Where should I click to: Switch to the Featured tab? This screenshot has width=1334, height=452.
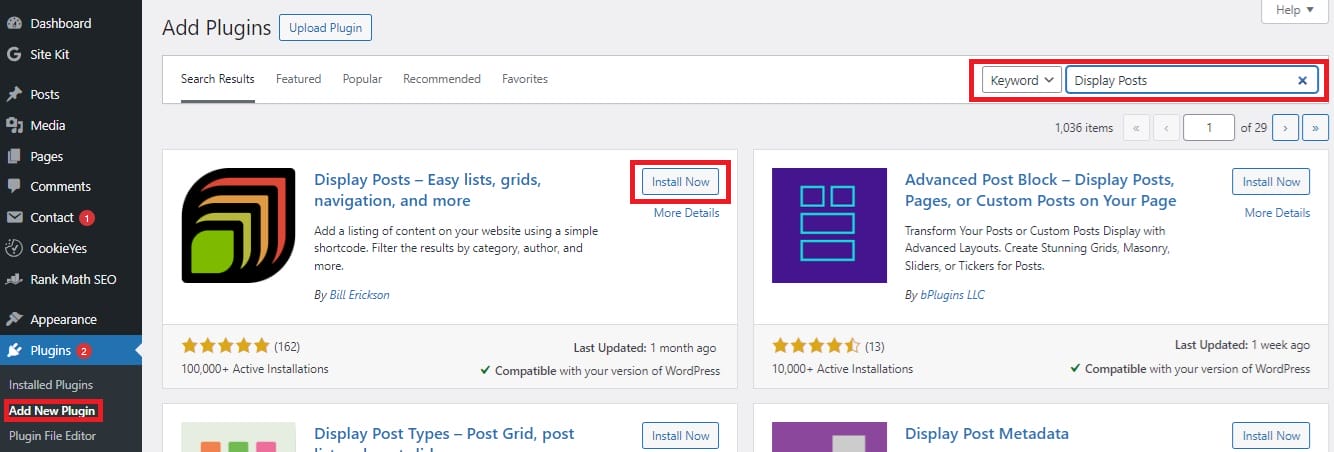click(x=298, y=79)
